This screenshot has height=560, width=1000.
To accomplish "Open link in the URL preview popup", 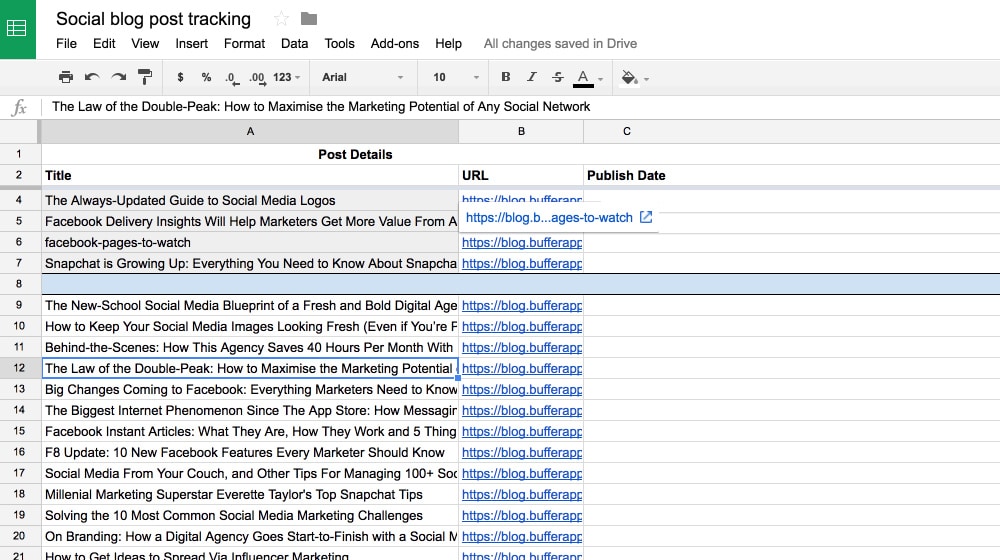I will (x=646, y=217).
